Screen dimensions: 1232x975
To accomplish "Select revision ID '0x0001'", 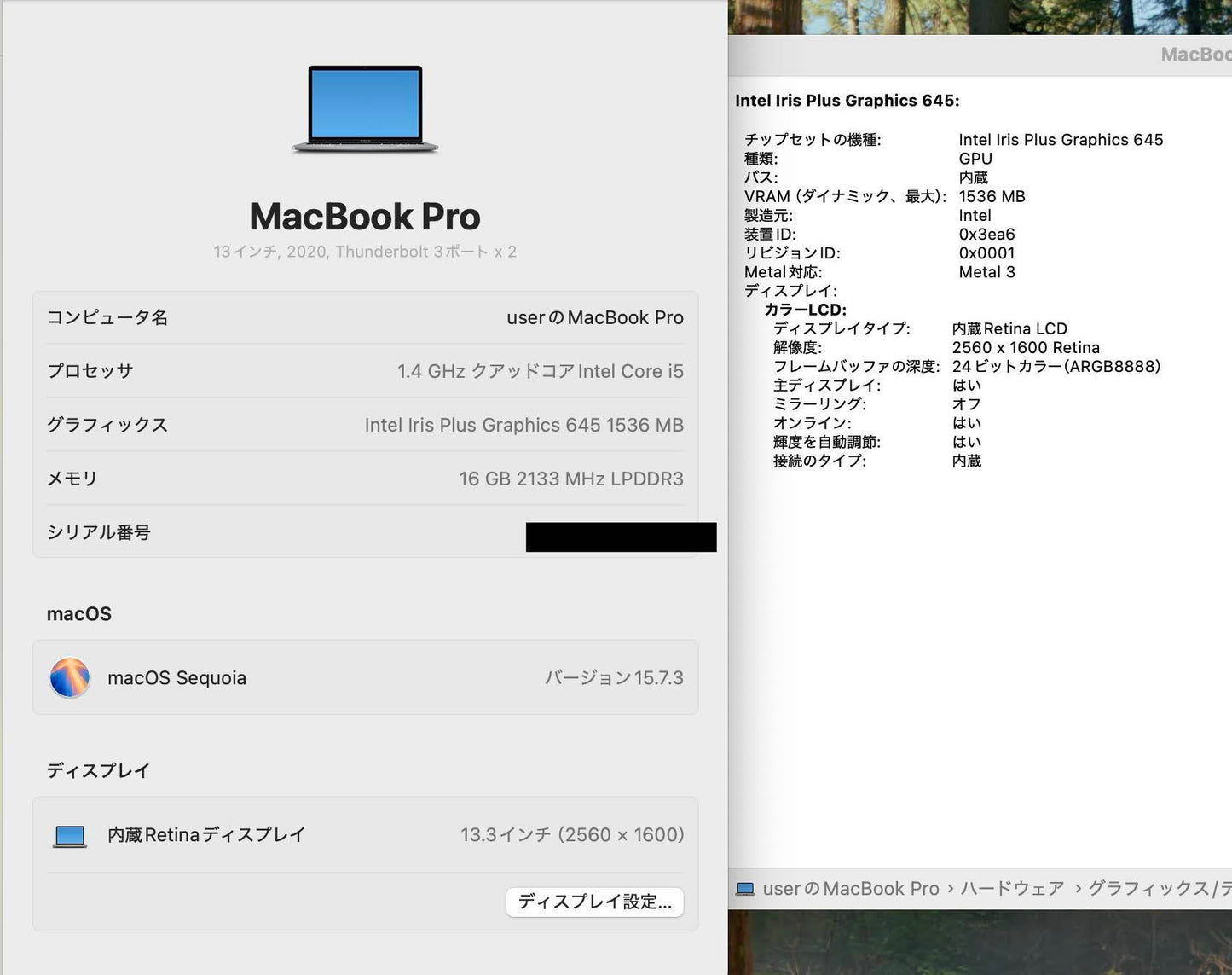I will (x=987, y=253).
